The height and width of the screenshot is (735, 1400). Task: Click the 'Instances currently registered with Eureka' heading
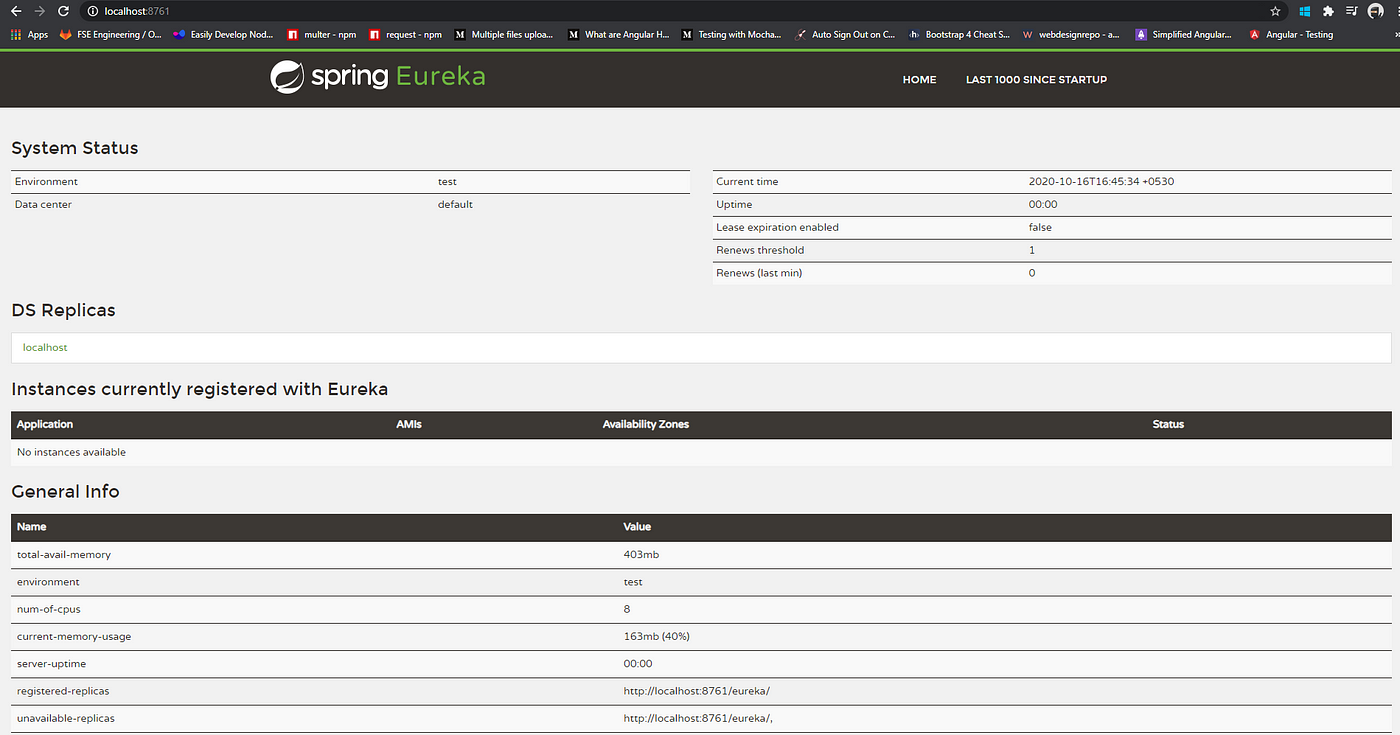199,389
